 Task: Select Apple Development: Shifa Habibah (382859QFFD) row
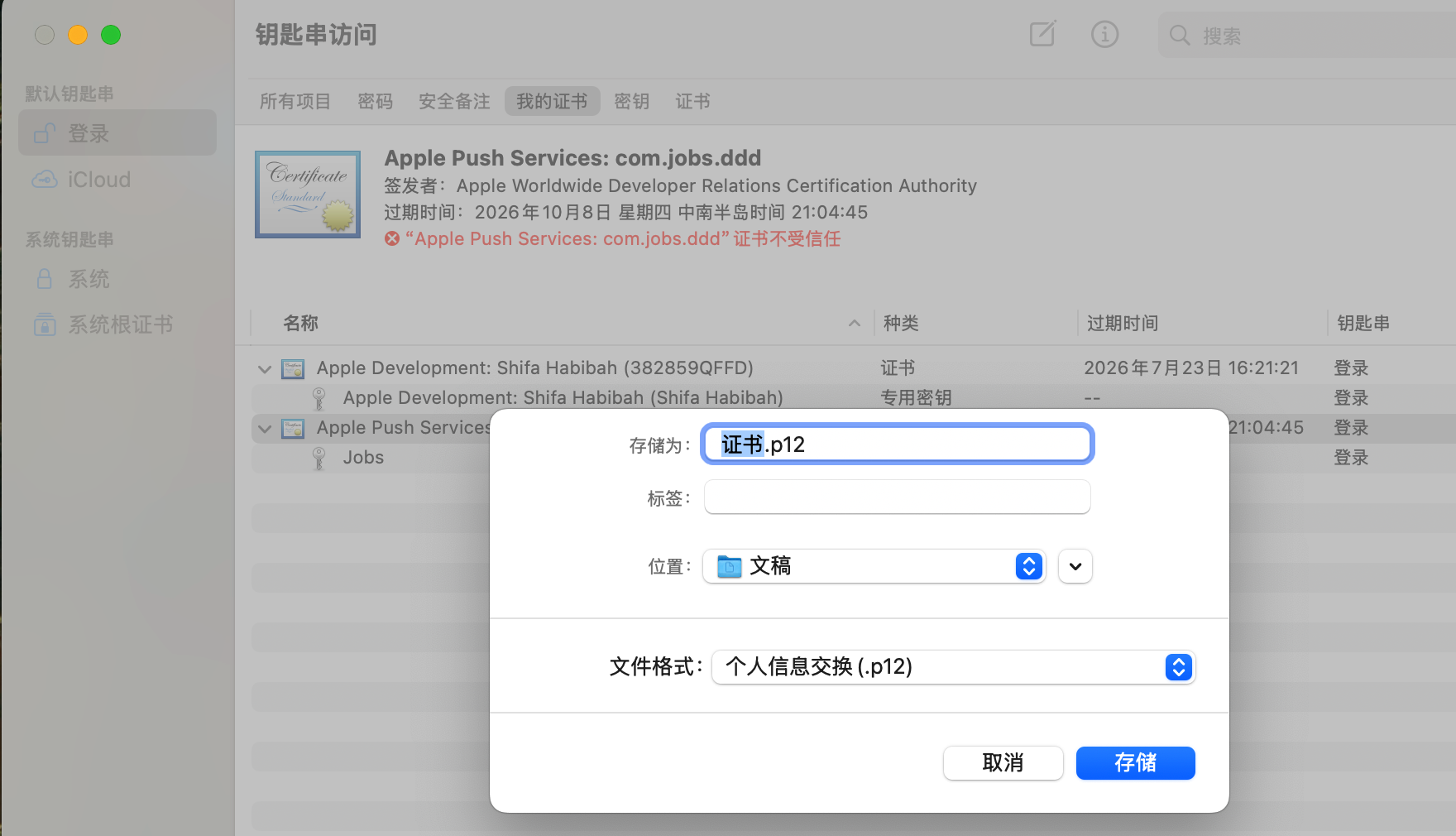534,368
